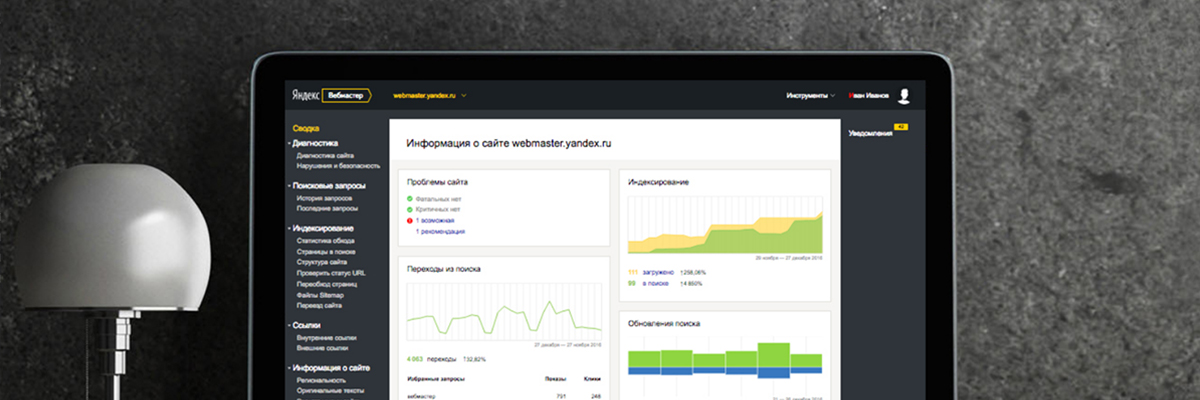Collapse the Ссылки section
Viewport: 1200px width, 400px height.
click(306, 326)
